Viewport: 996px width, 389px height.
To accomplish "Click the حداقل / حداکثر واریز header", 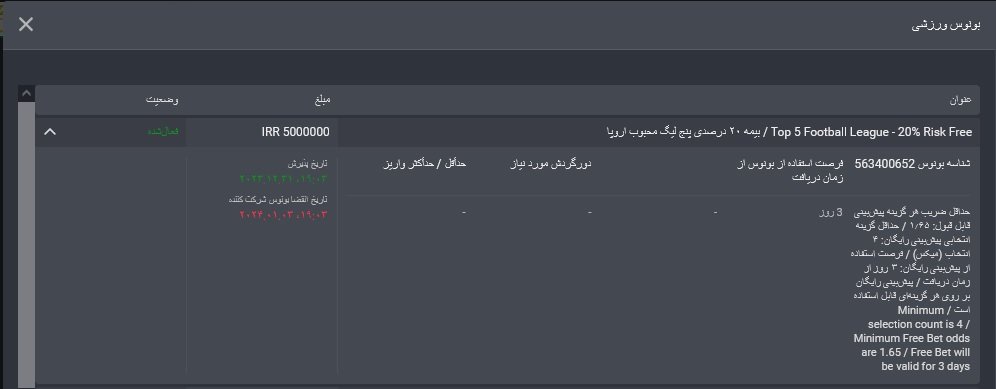I will coord(424,164).
